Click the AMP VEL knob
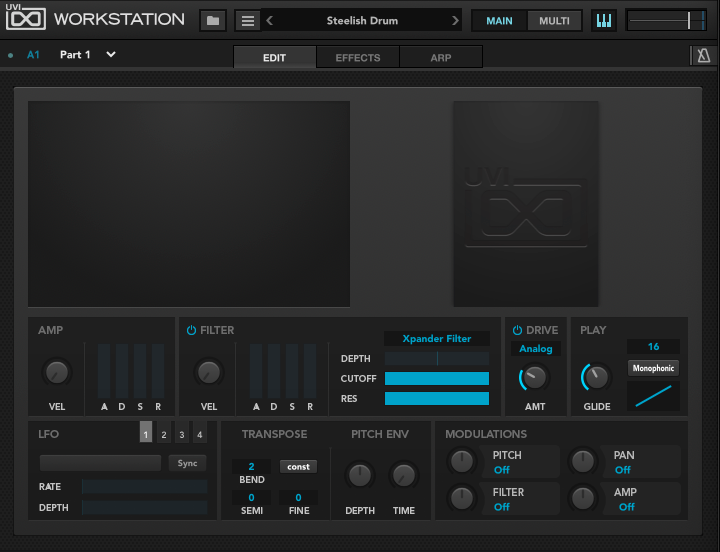 tap(57, 372)
